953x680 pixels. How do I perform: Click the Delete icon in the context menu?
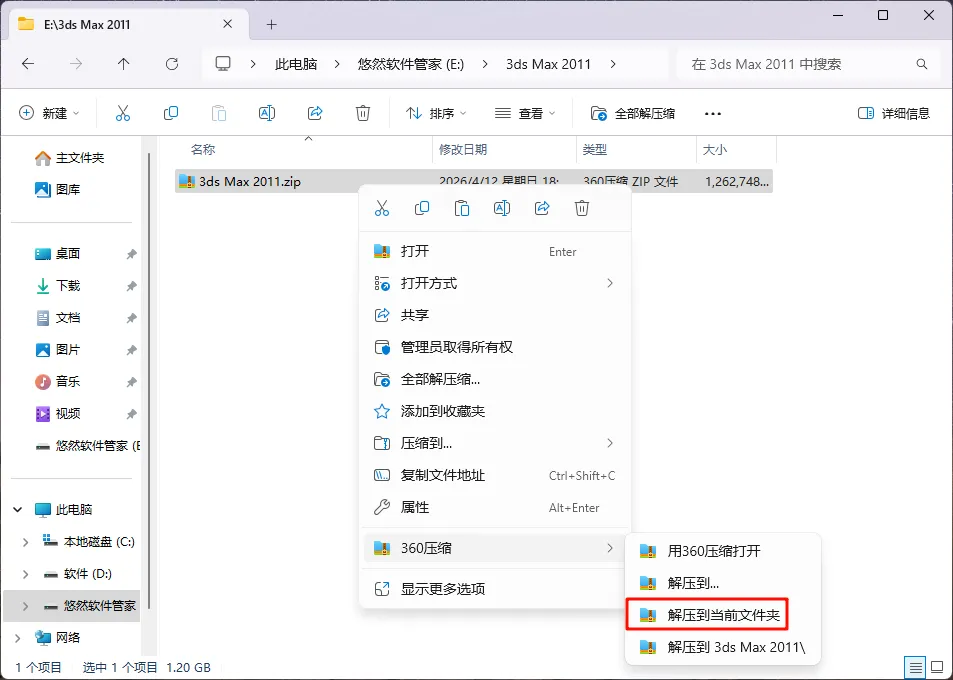[582, 208]
